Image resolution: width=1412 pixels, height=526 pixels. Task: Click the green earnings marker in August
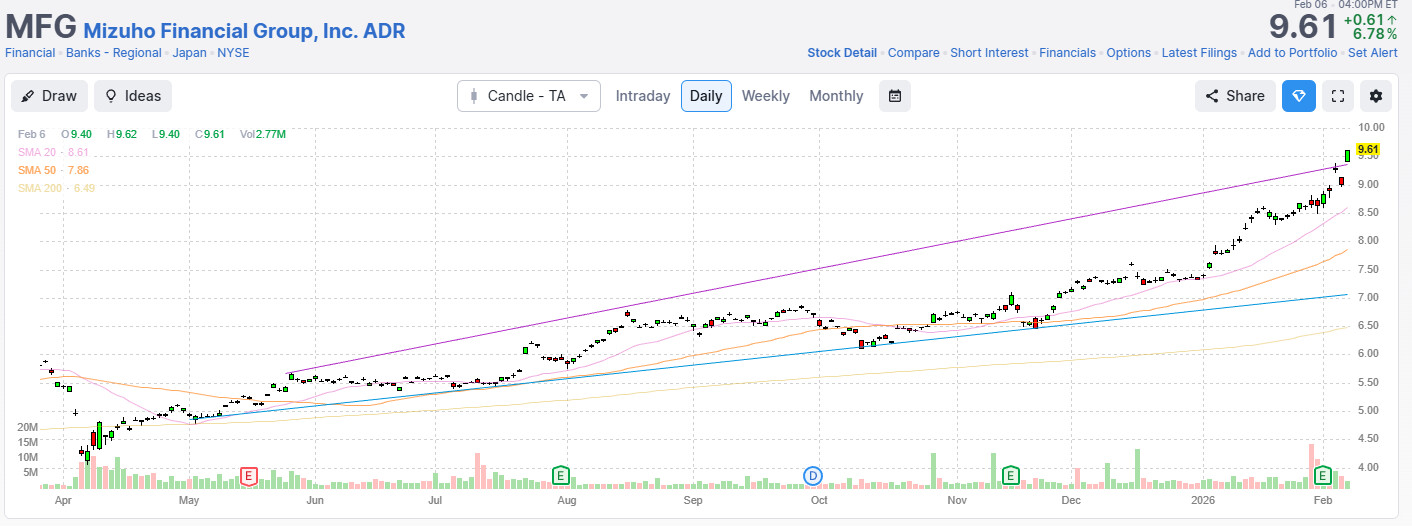pyautogui.click(x=561, y=475)
